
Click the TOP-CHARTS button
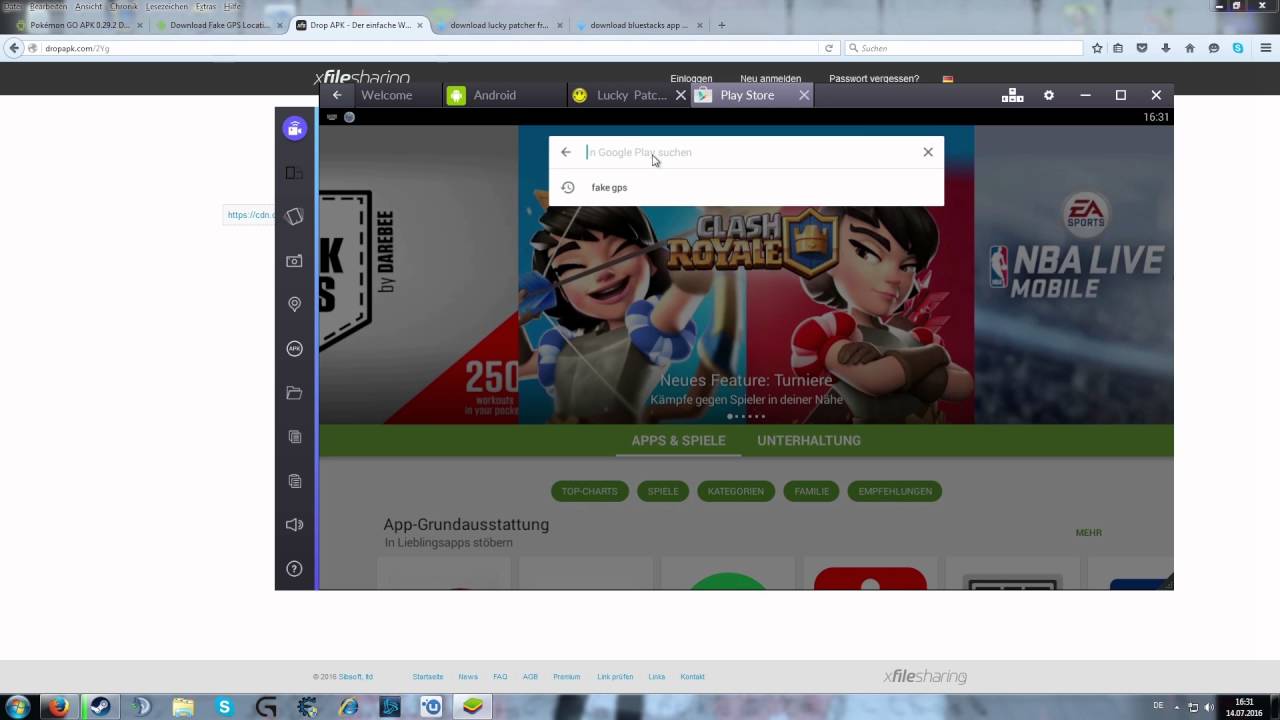tap(589, 491)
